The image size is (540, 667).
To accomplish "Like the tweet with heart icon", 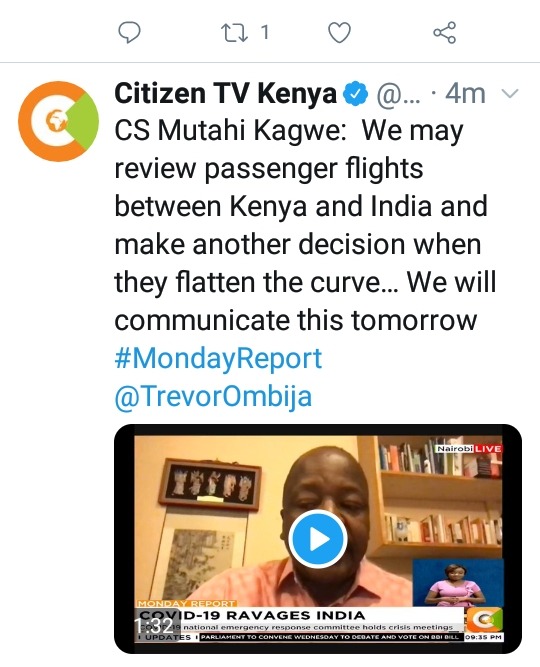I will point(340,32).
